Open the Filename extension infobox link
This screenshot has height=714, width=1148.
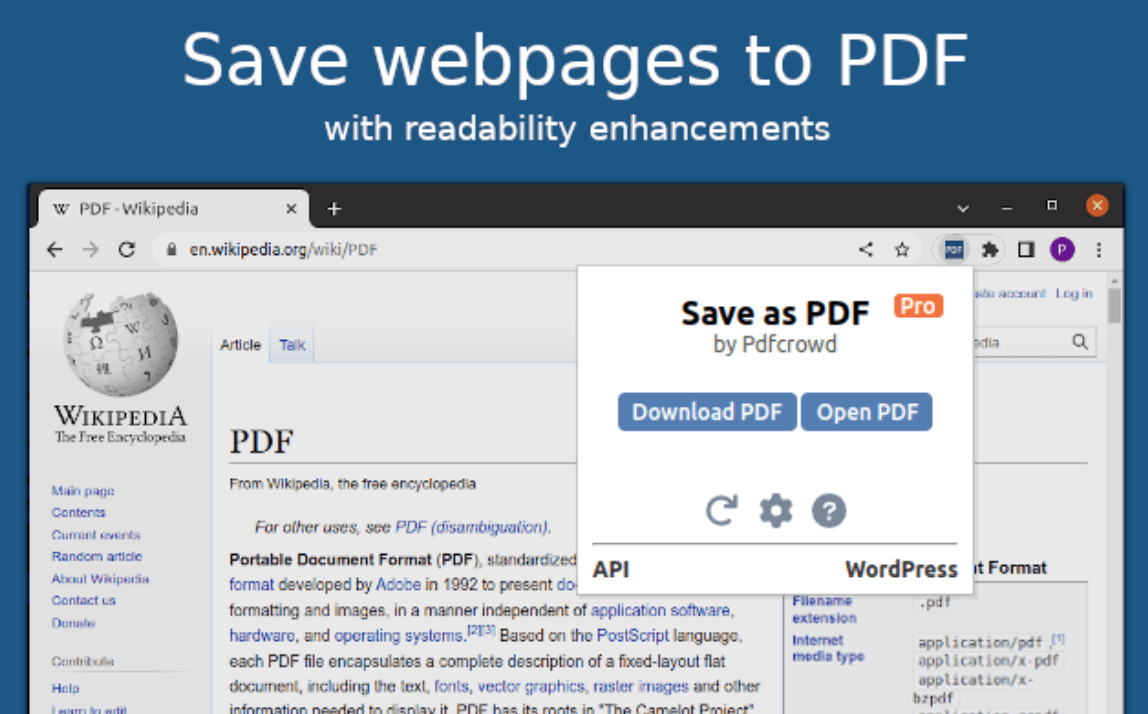tap(824, 609)
